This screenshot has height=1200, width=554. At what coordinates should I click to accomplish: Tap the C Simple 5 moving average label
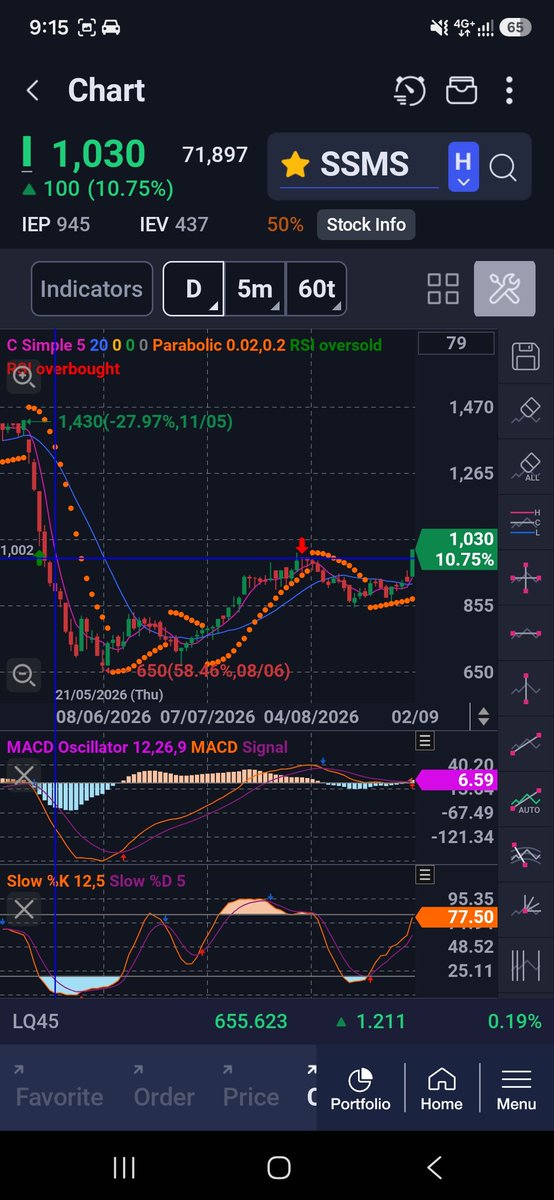pos(46,345)
